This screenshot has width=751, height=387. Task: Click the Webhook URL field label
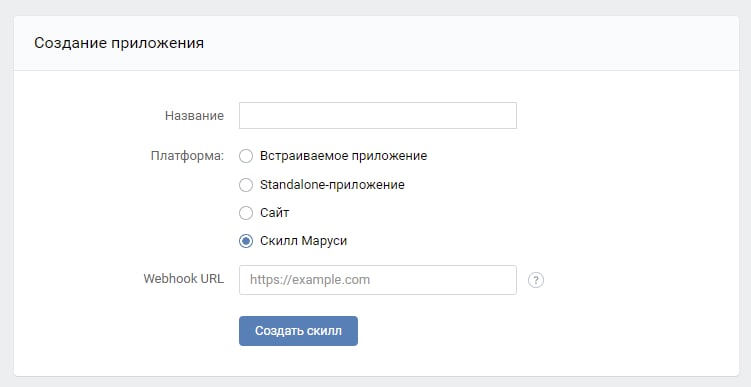tap(183, 279)
